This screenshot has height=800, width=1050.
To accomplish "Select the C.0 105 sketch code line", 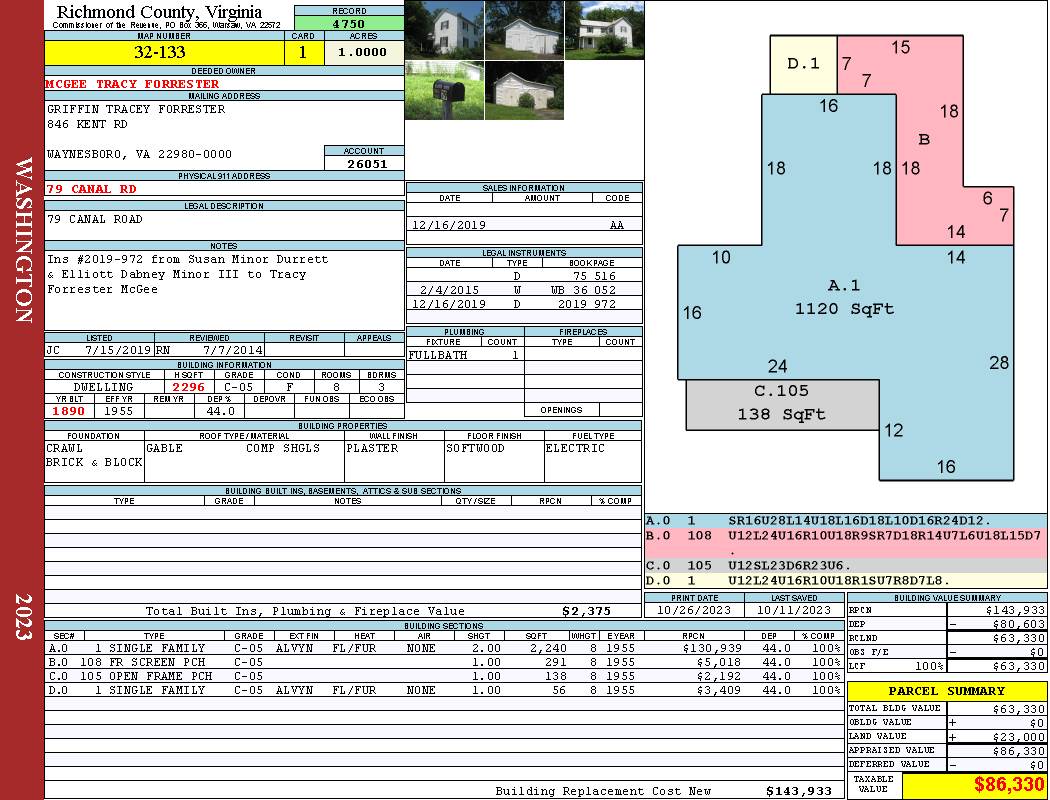I will tap(846, 566).
